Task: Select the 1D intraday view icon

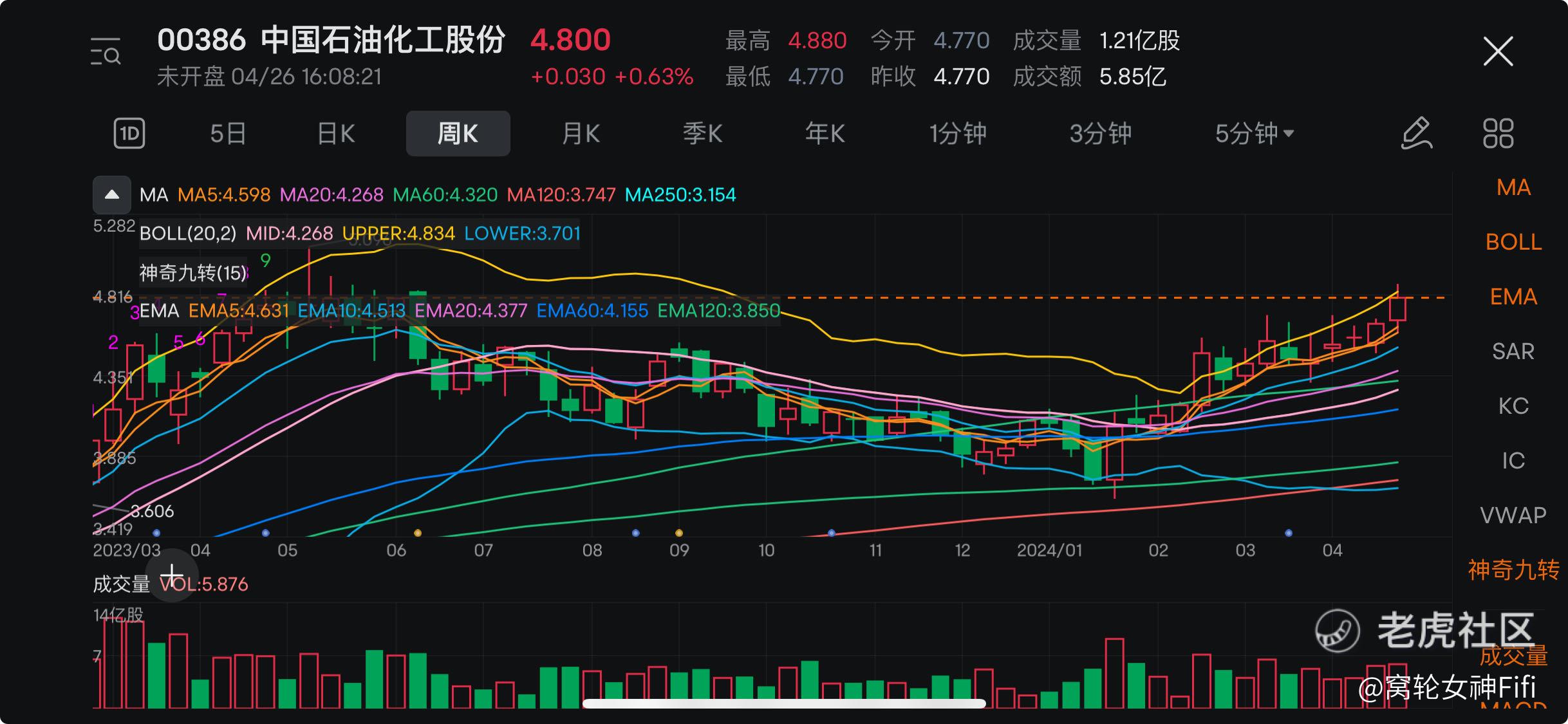Action: click(x=129, y=134)
